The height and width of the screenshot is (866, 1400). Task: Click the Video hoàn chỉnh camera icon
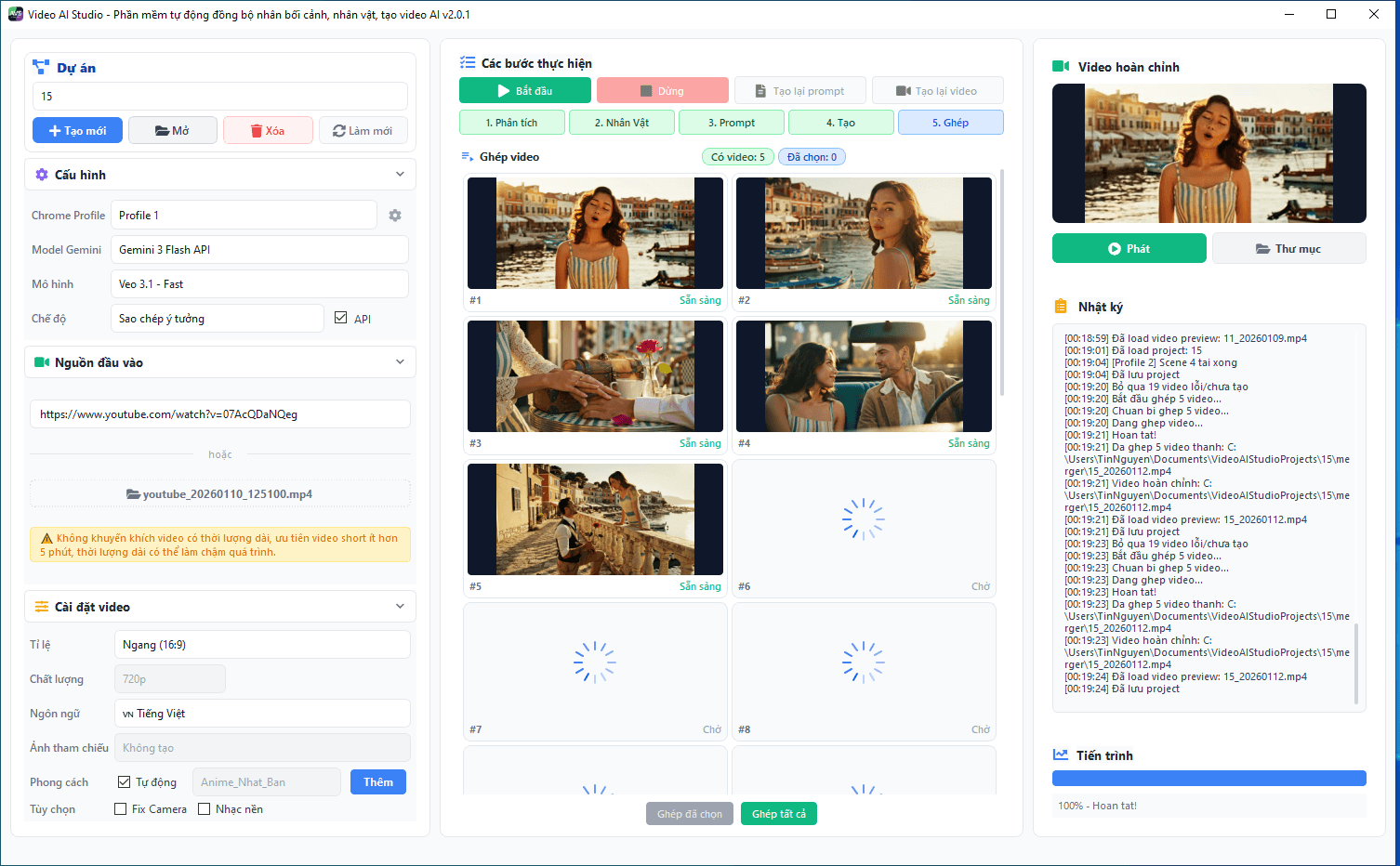pos(1061,66)
